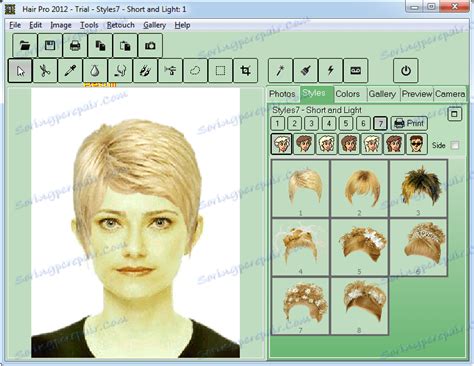This screenshot has height=366, width=474.
Task: Click the camera snapshot toolbar icon
Action: coord(150,45)
